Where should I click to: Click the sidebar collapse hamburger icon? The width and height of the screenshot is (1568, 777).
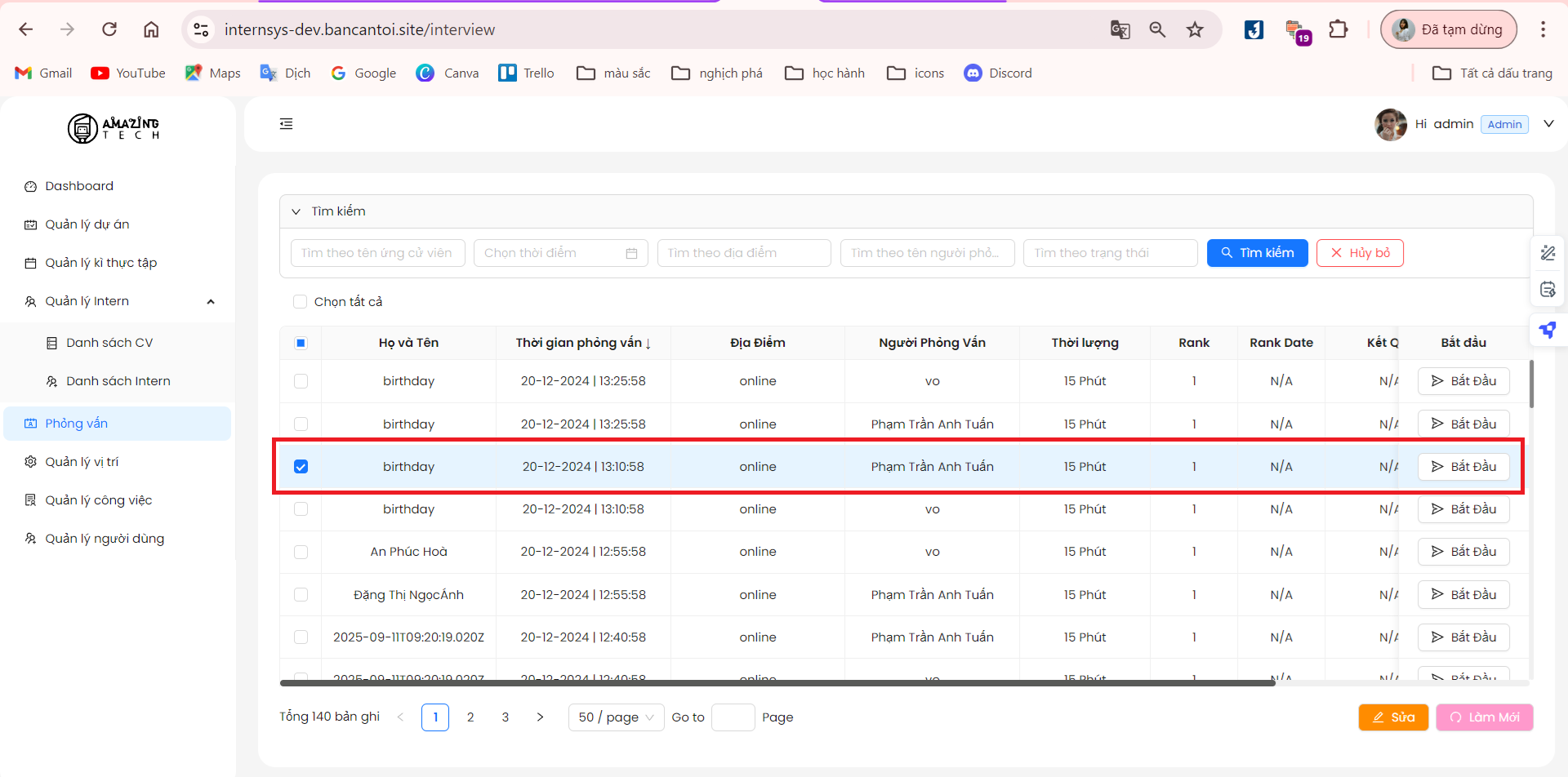click(286, 124)
